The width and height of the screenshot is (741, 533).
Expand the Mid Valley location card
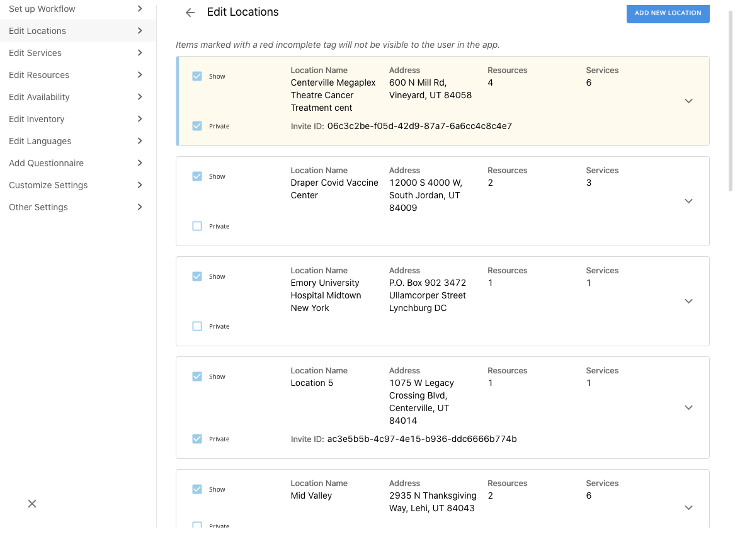[x=689, y=508]
